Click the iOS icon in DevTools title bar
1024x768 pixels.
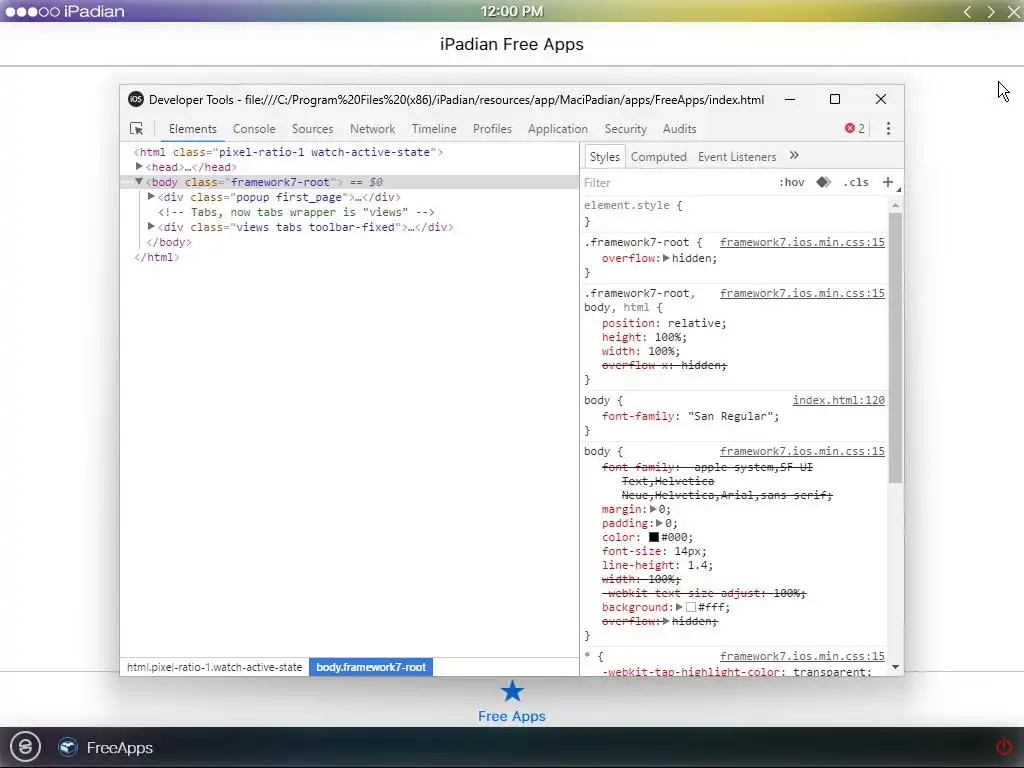(136, 99)
